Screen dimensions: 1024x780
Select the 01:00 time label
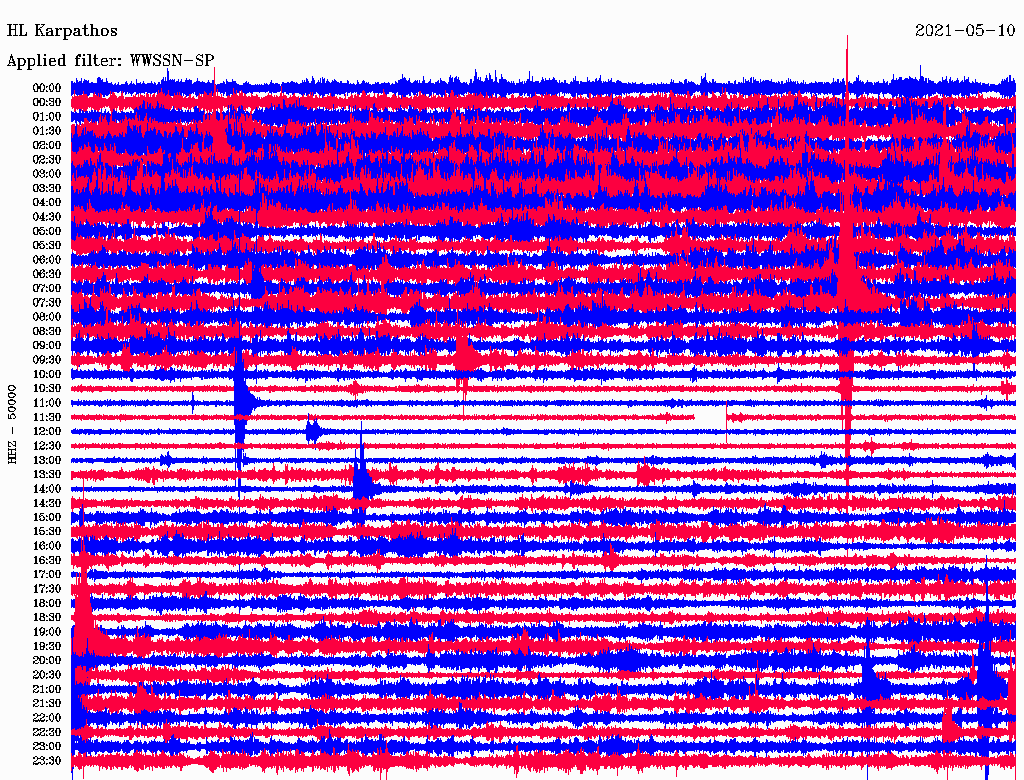point(47,117)
